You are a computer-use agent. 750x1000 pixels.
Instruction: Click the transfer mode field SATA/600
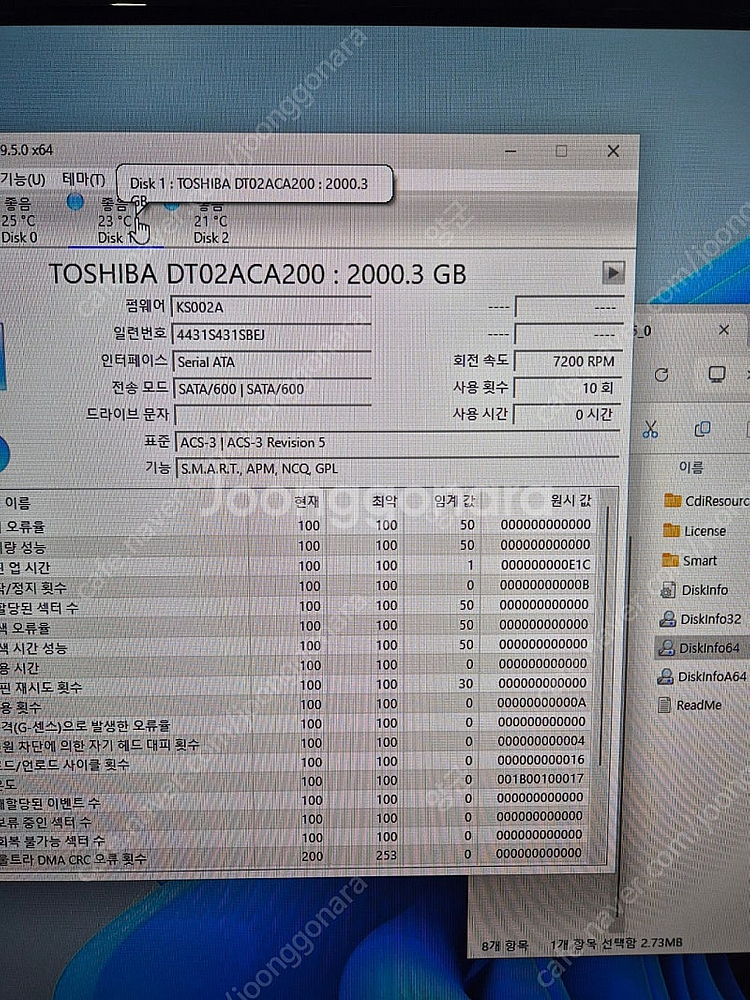tap(272, 389)
